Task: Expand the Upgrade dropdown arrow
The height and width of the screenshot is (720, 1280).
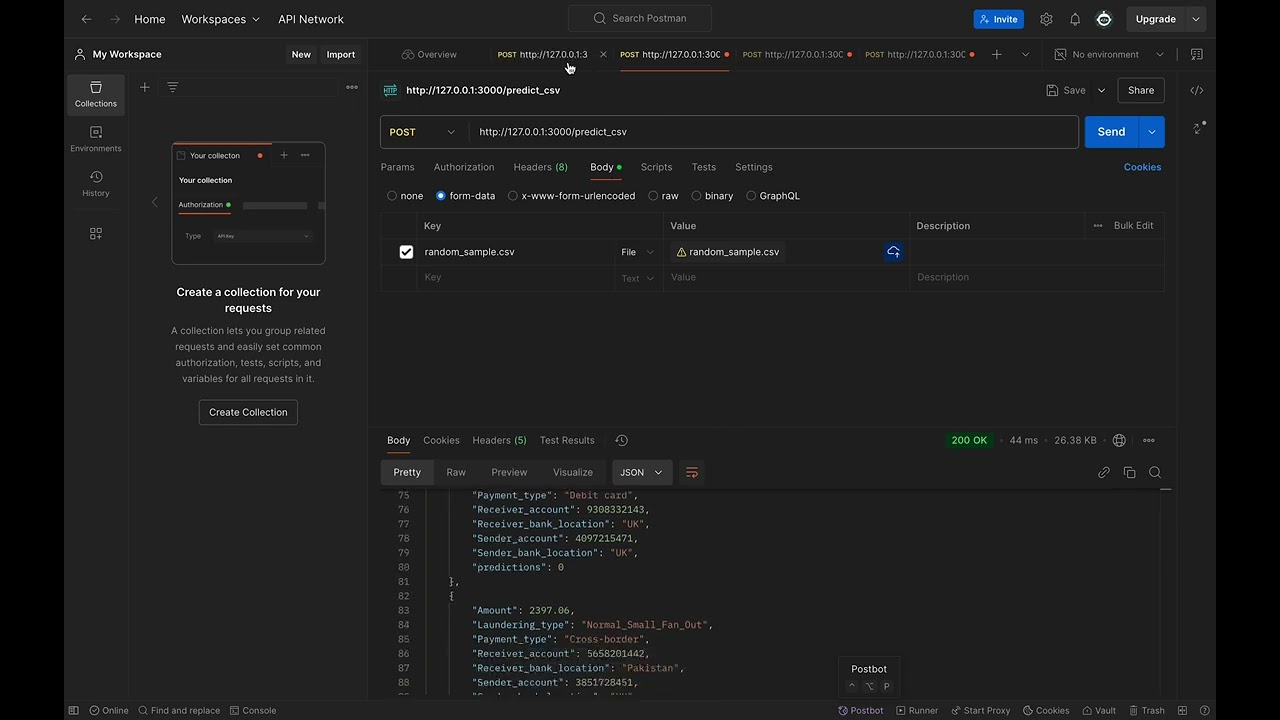Action: click(1195, 19)
